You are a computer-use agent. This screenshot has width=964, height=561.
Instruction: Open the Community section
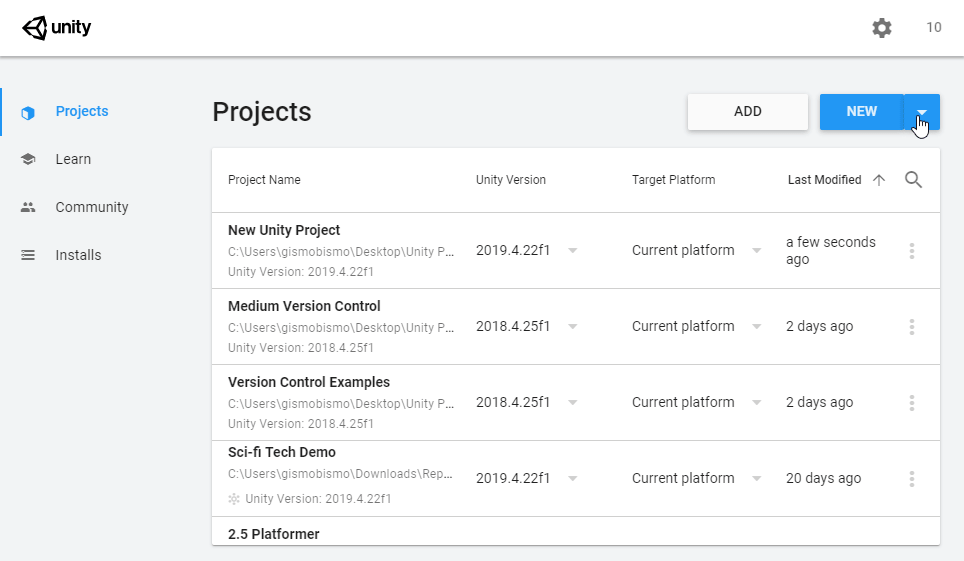coord(92,207)
